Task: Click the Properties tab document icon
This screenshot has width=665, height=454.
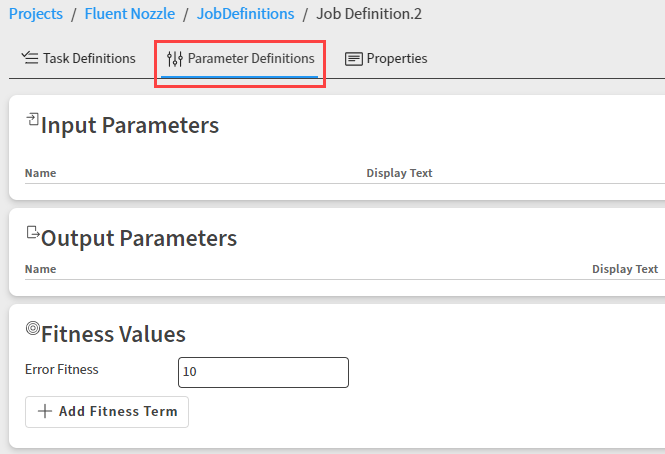Action: pos(354,59)
